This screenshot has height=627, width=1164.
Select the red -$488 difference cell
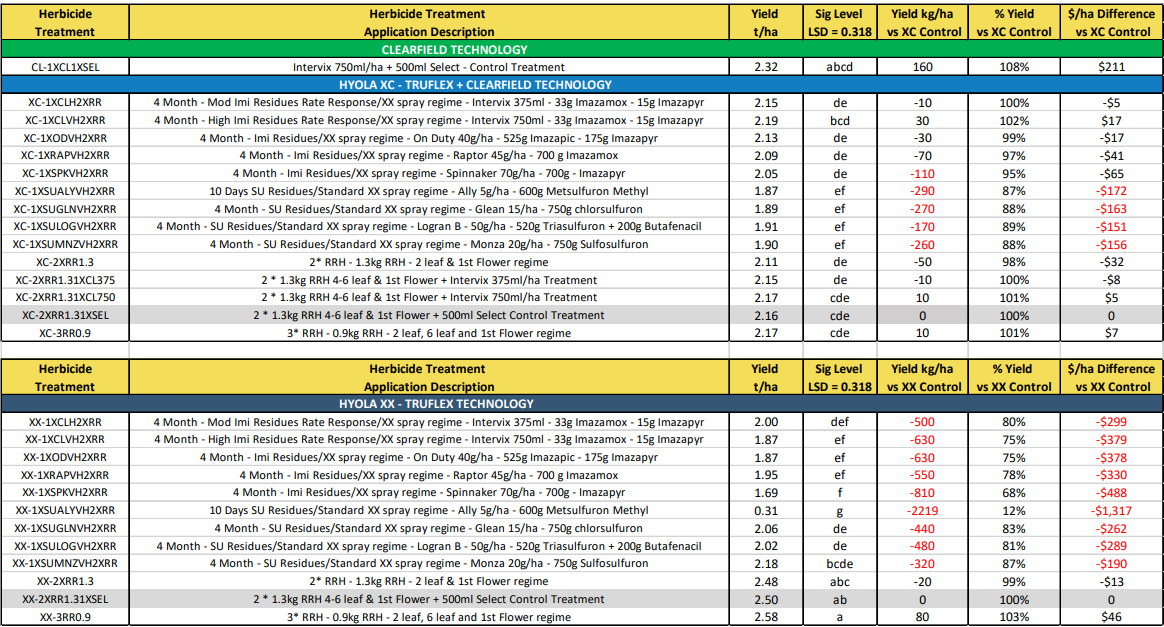point(1111,492)
